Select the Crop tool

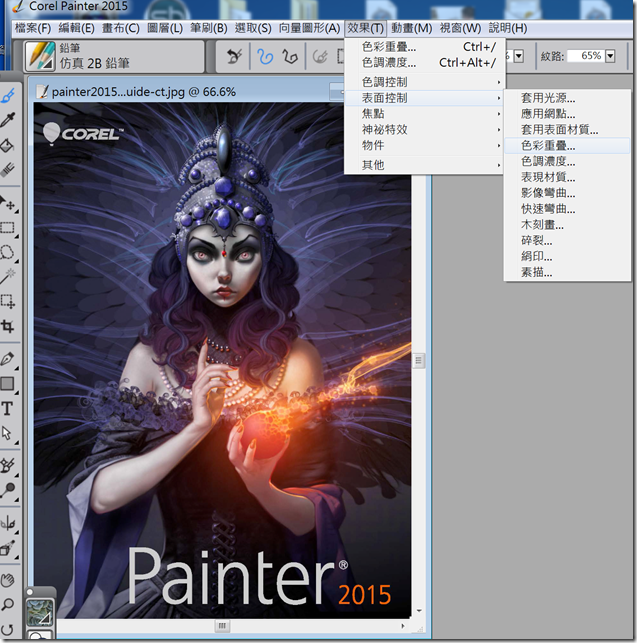[x=8, y=326]
